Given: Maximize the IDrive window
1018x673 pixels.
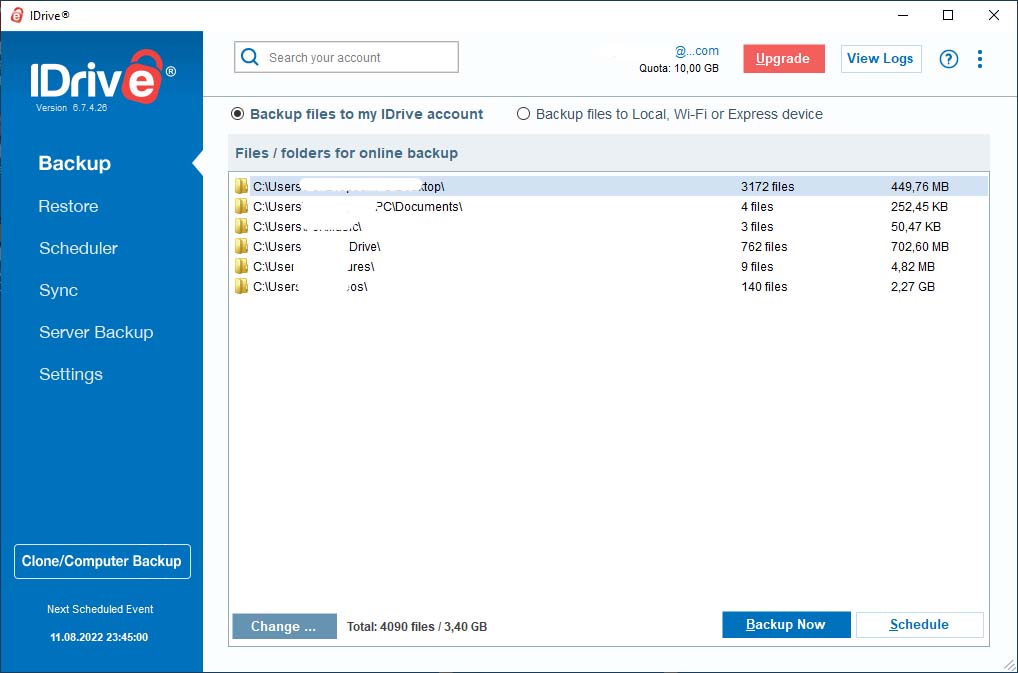Looking at the screenshot, I should coord(948,15).
